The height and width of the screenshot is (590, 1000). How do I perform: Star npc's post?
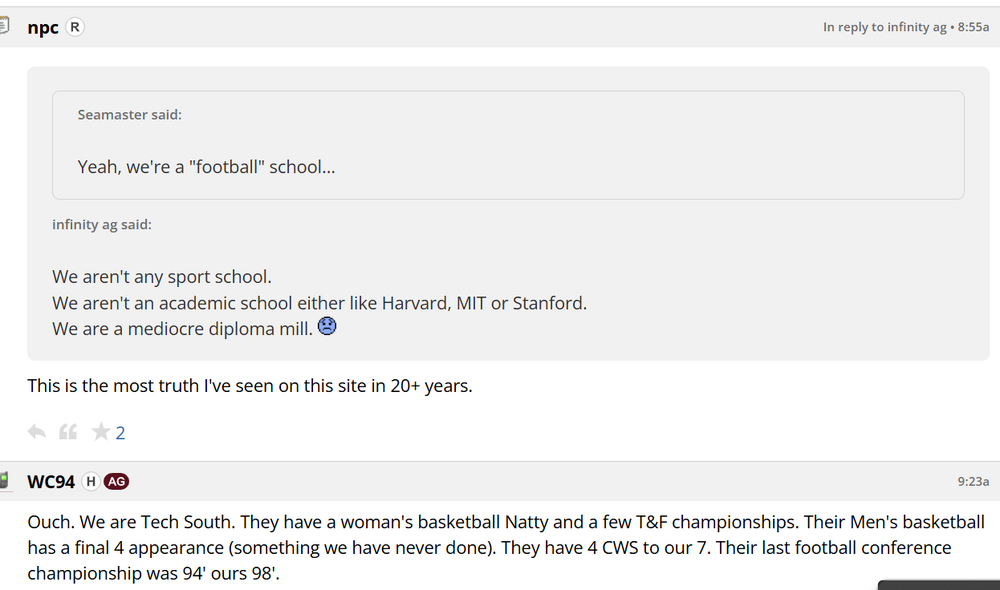pyautogui.click(x=100, y=432)
